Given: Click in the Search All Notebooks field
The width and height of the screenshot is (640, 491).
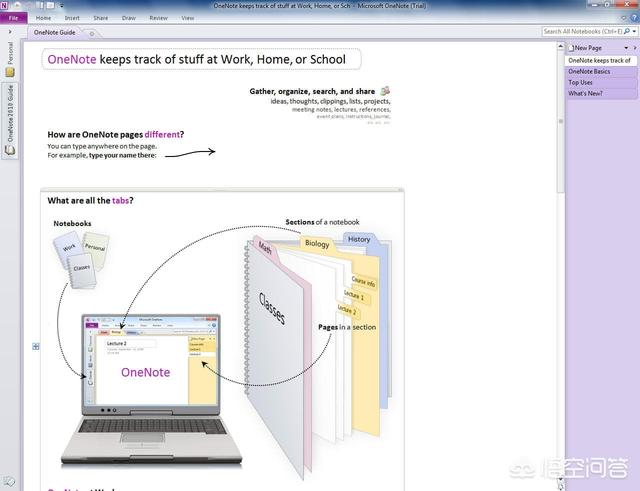Looking at the screenshot, I should [582, 31].
